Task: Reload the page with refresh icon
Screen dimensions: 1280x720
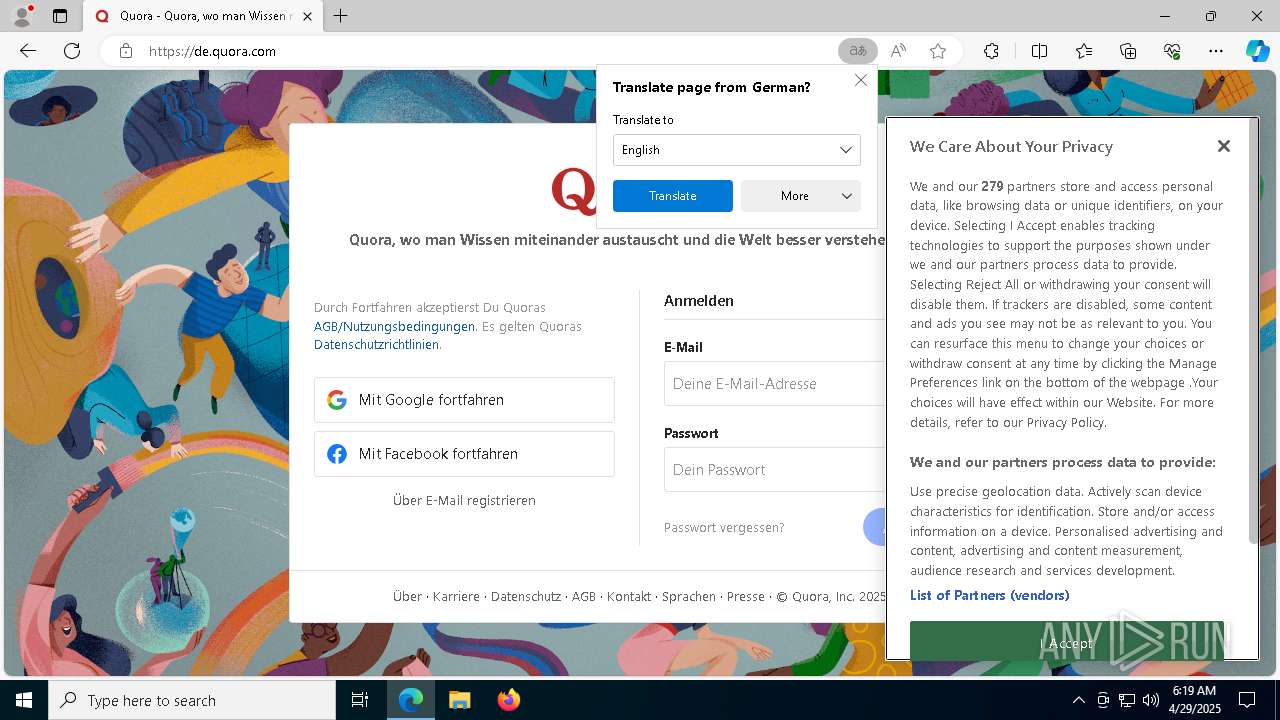Action: point(72,51)
